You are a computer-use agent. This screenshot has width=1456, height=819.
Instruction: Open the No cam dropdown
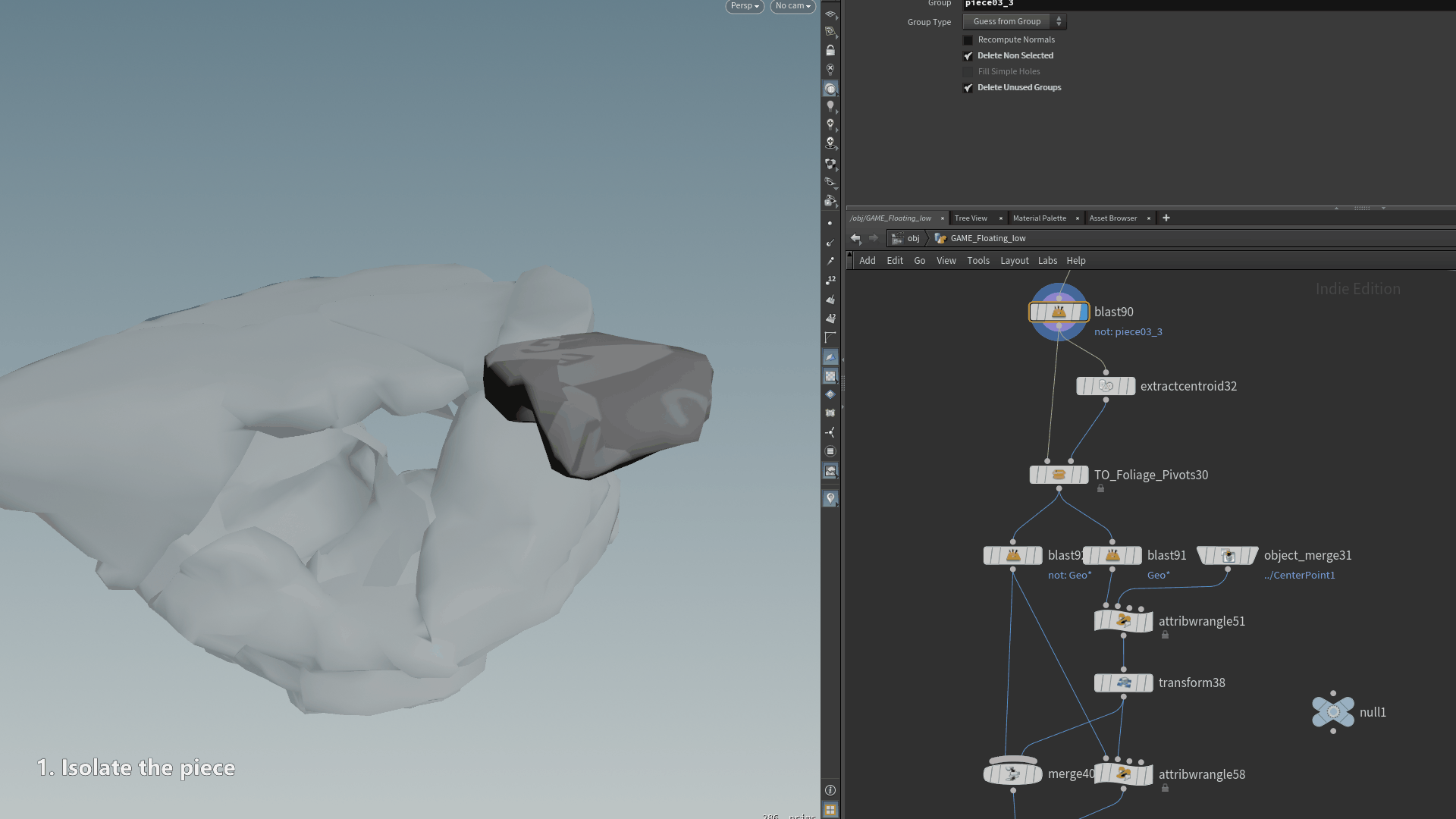pyautogui.click(x=792, y=6)
